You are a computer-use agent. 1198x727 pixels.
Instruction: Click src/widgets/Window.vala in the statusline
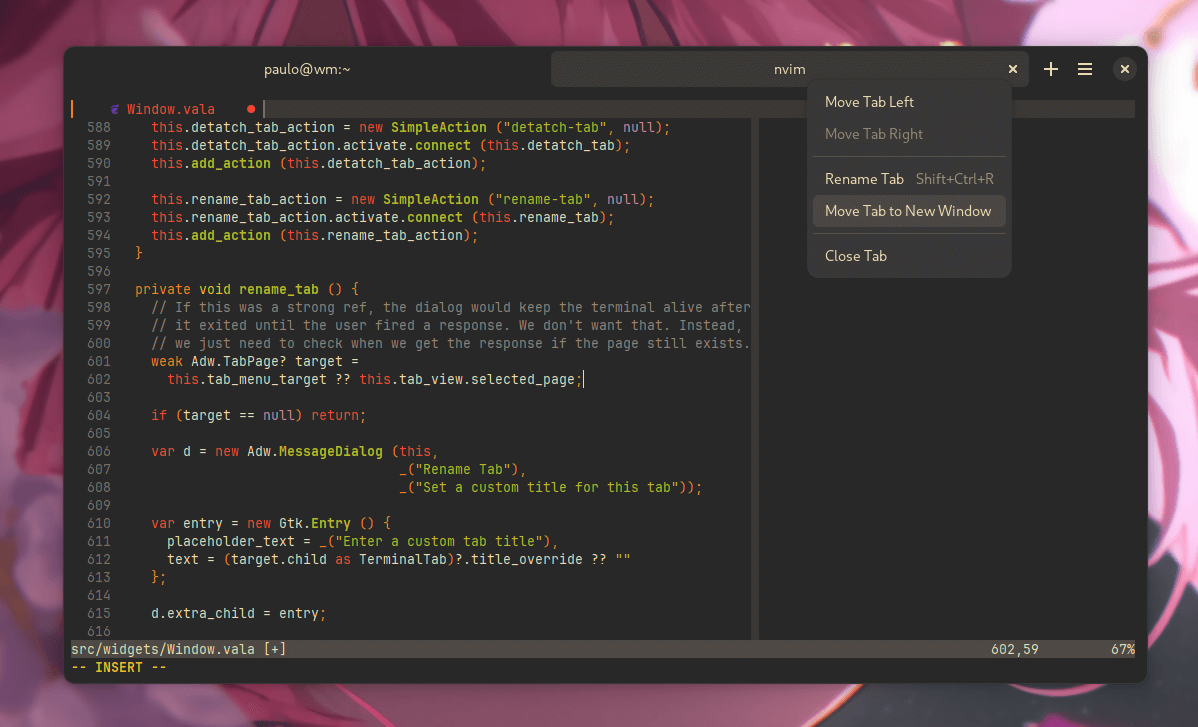tap(168, 648)
